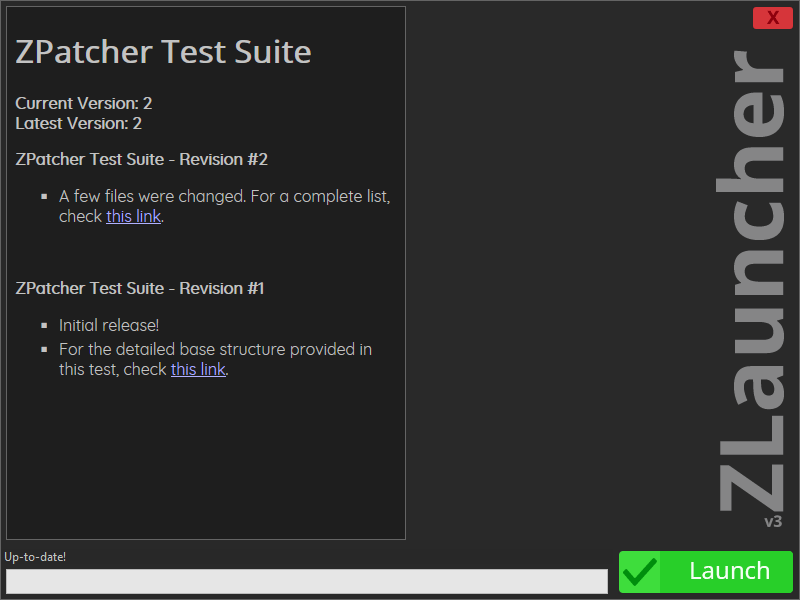Click the red X icon top right
Viewport: 800px width, 600px height.
(771, 17)
